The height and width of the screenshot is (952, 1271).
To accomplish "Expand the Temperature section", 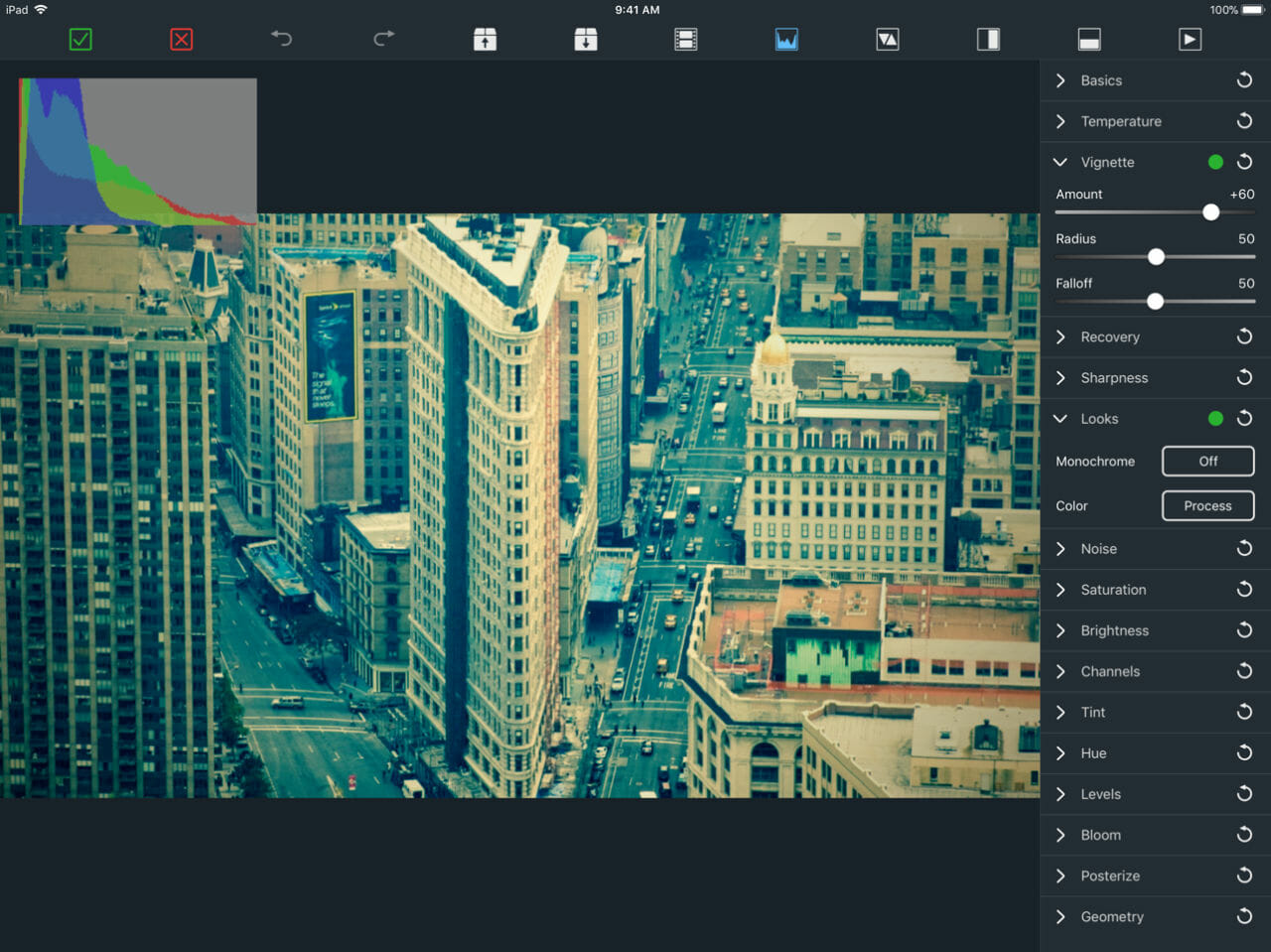I will coord(1060,121).
